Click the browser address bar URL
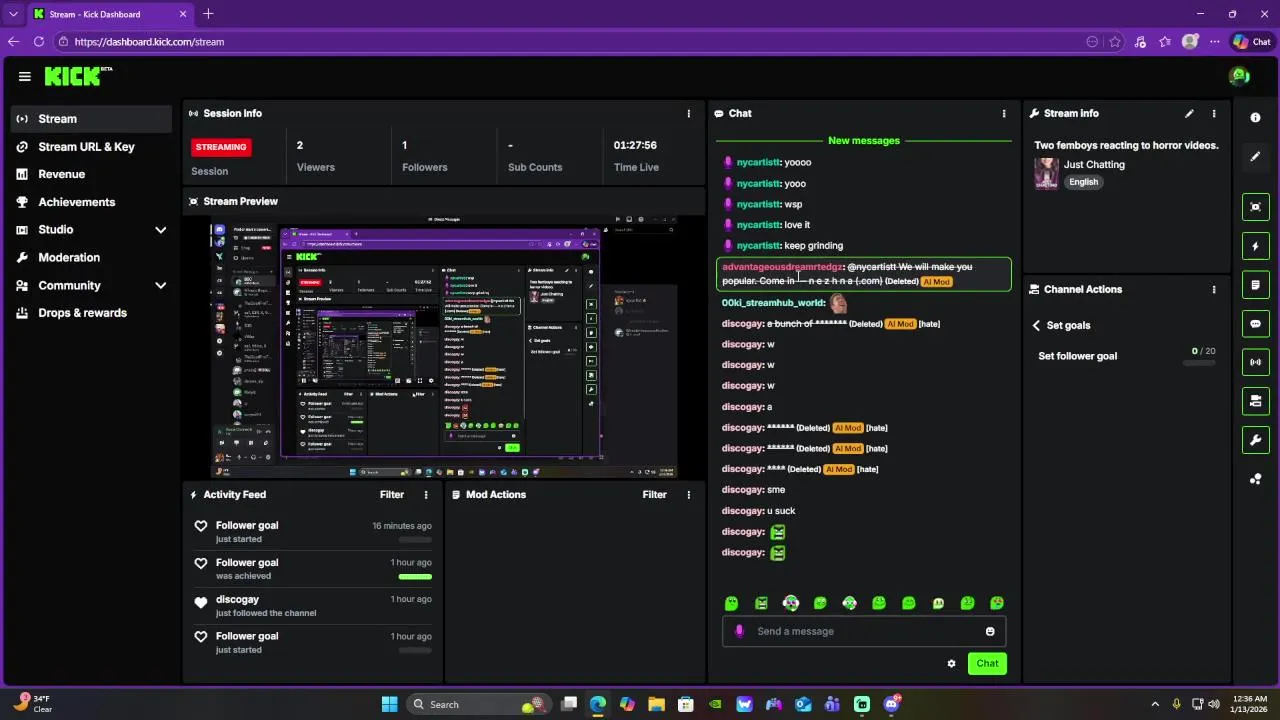 click(x=150, y=42)
